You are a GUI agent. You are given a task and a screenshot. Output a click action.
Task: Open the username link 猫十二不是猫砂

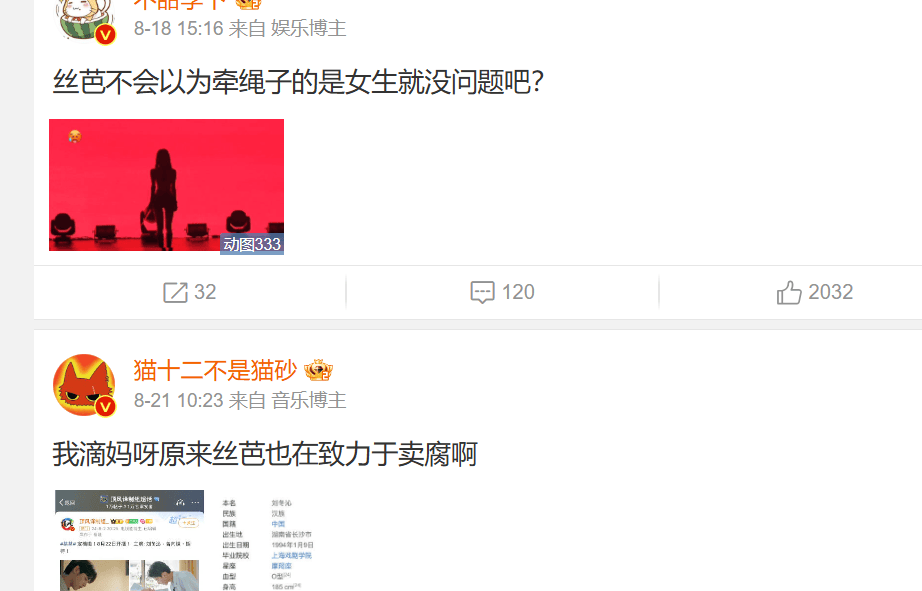click(215, 370)
